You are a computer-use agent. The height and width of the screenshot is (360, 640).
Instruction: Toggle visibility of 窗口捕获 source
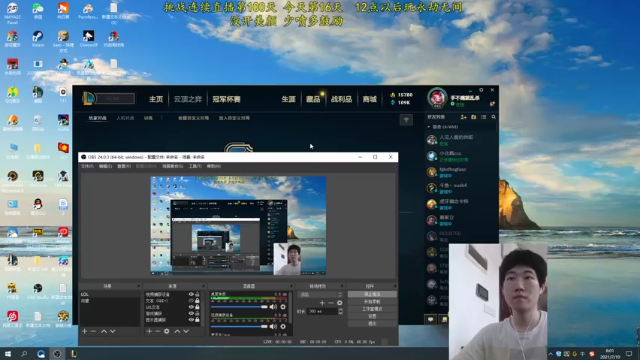click(x=191, y=313)
